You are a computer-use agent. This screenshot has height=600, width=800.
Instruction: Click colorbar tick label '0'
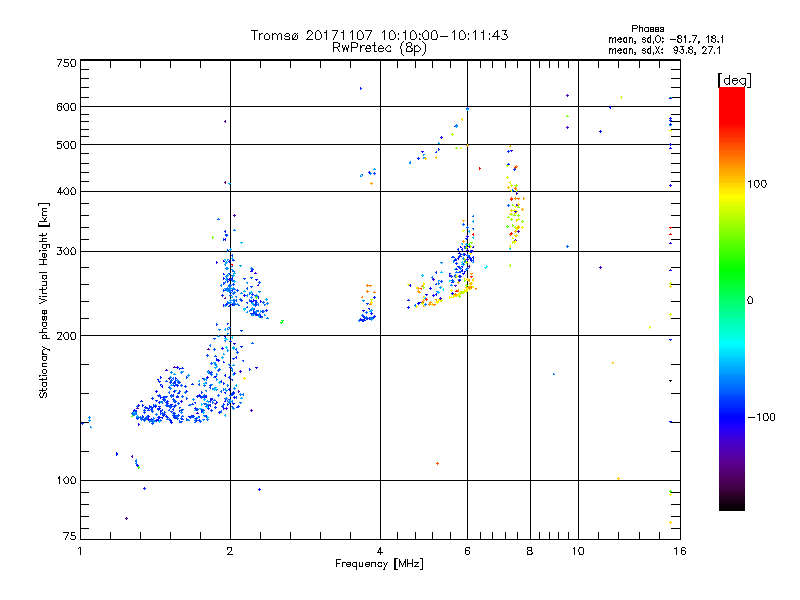tap(750, 301)
